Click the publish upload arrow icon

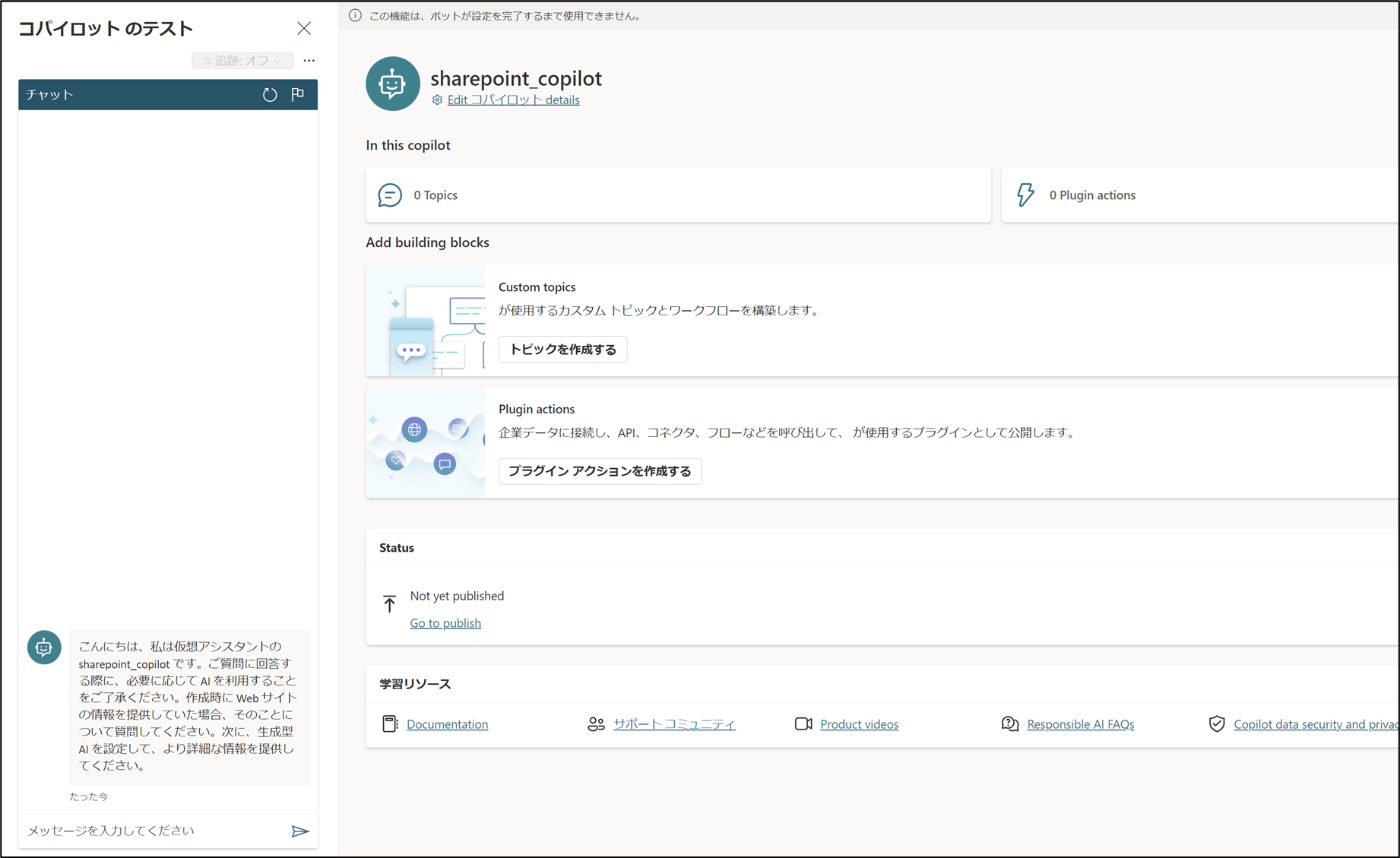point(390,604)
